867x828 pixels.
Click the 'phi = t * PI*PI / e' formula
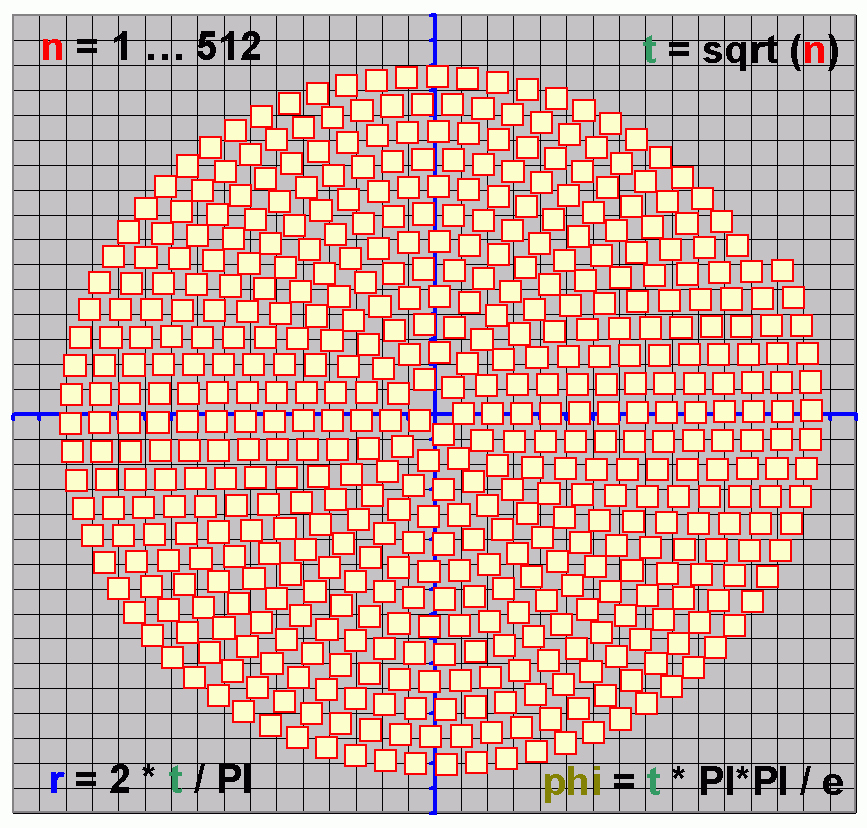[693, 782]
